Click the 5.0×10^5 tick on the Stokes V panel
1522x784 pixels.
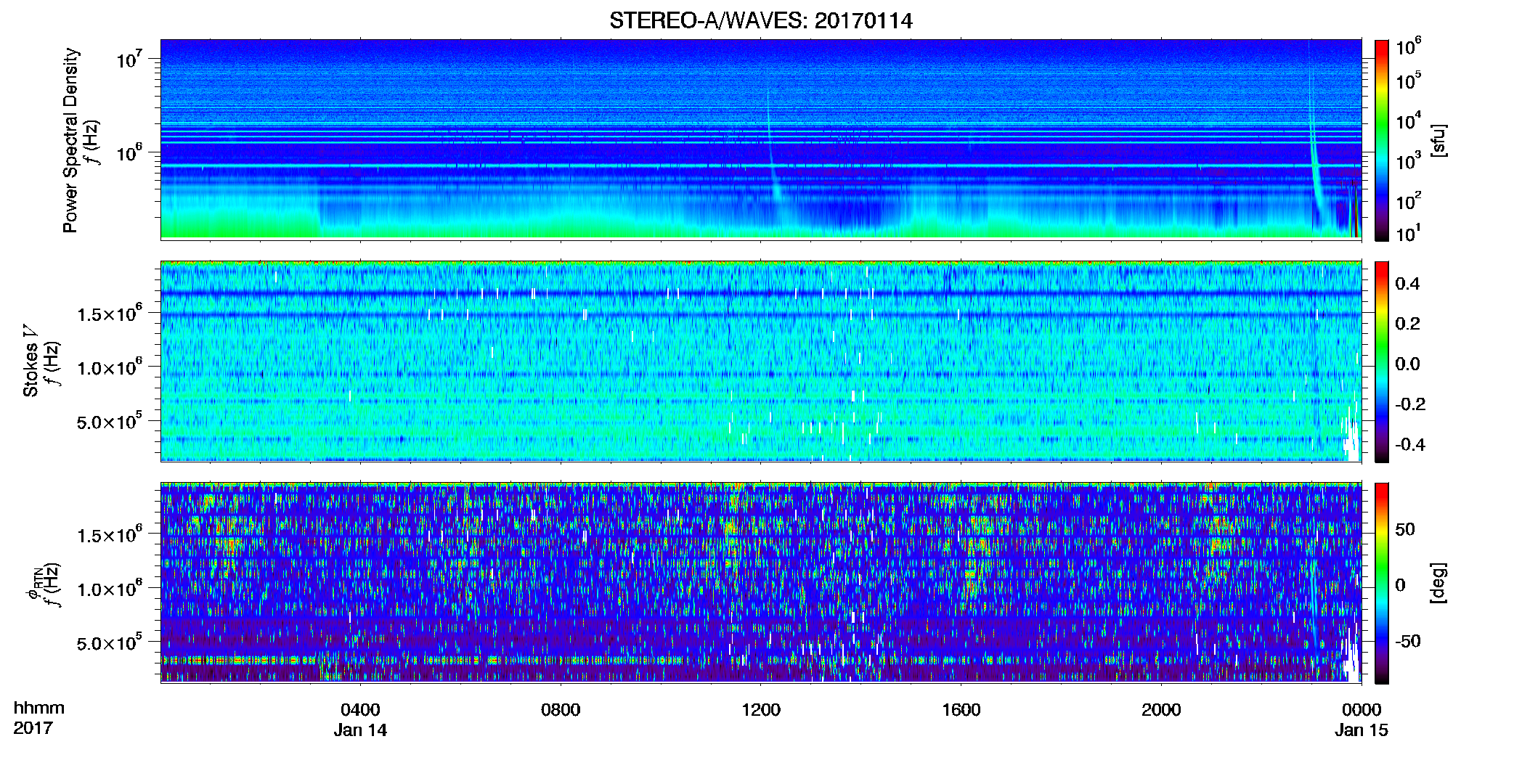coord(109,421)
